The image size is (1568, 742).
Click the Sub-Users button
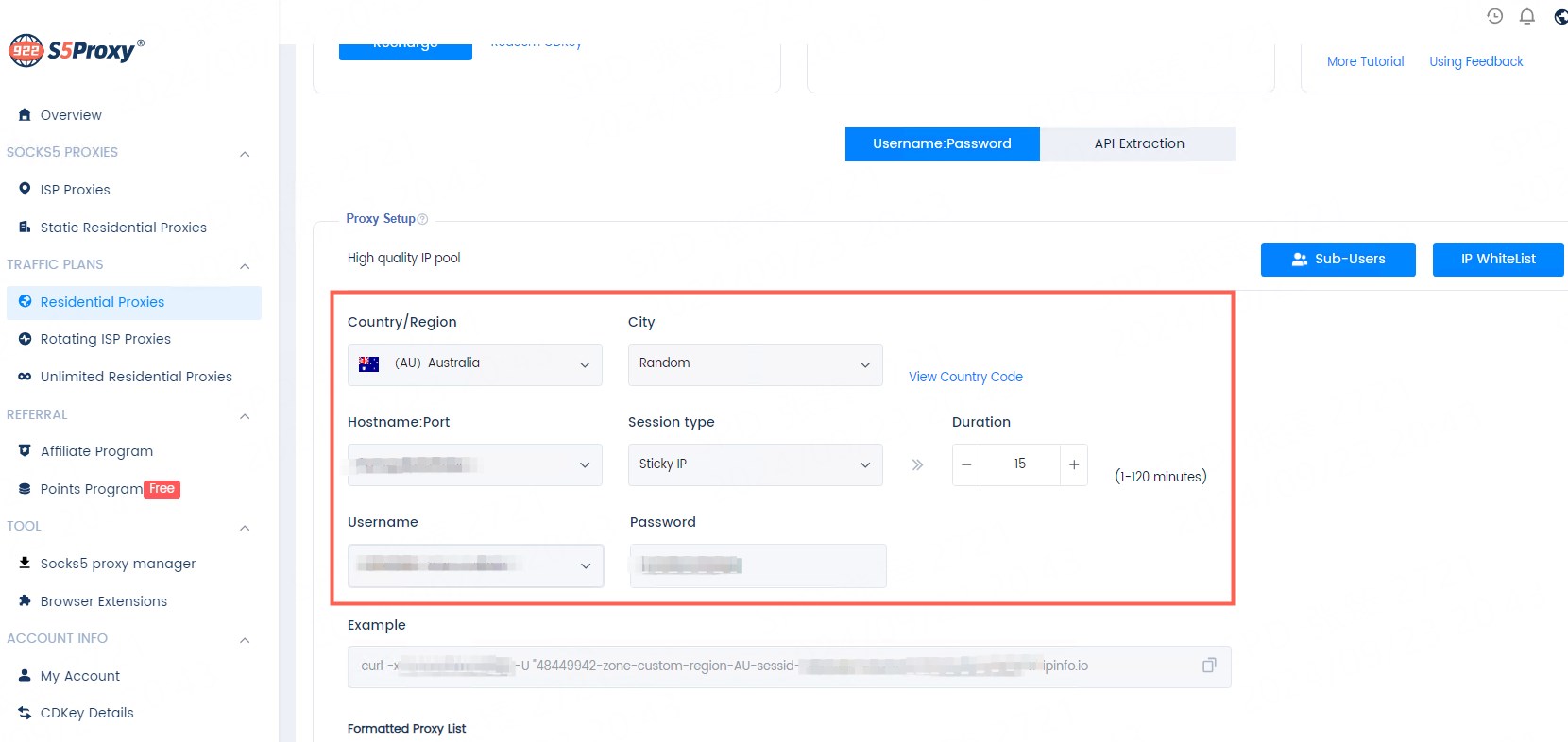click(1338, 259)
